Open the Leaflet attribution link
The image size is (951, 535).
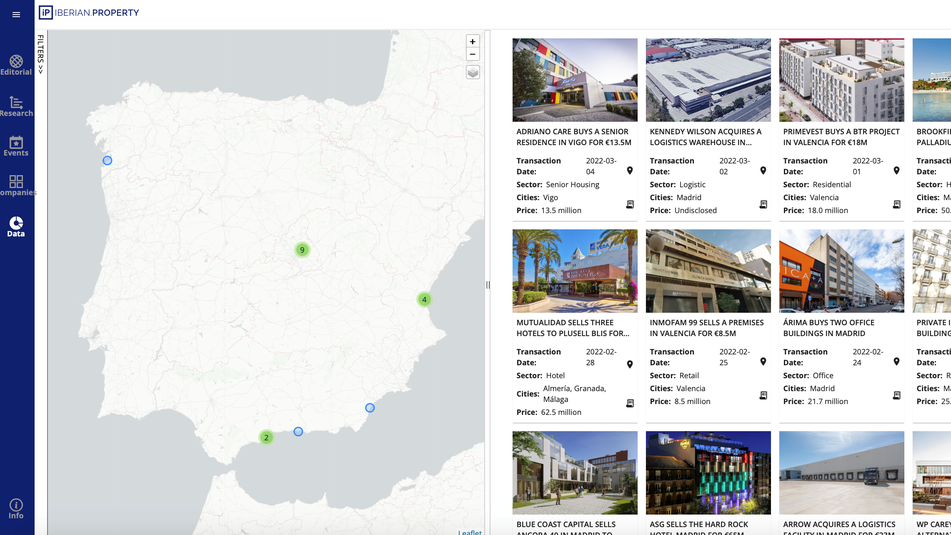[x=469, y=532]
